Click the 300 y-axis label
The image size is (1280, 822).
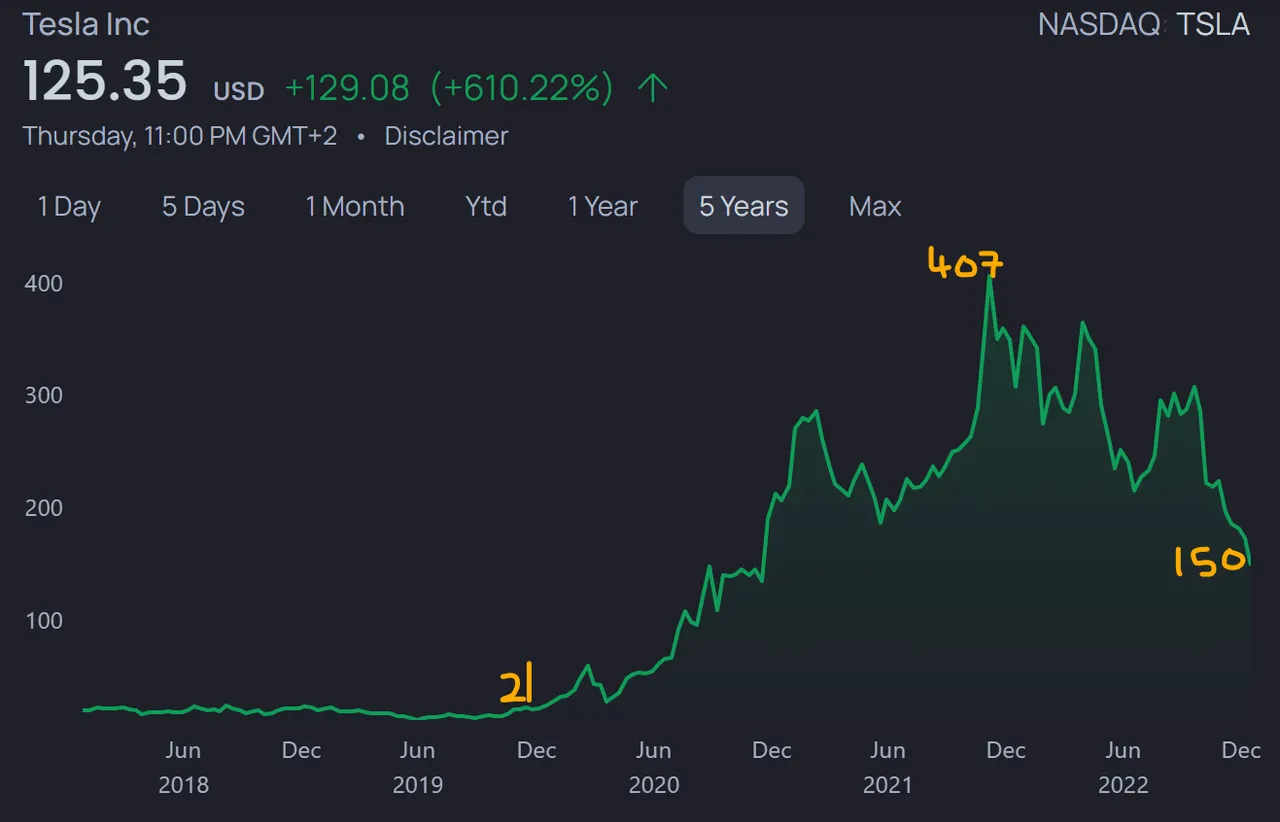click(x=43, y=395)
